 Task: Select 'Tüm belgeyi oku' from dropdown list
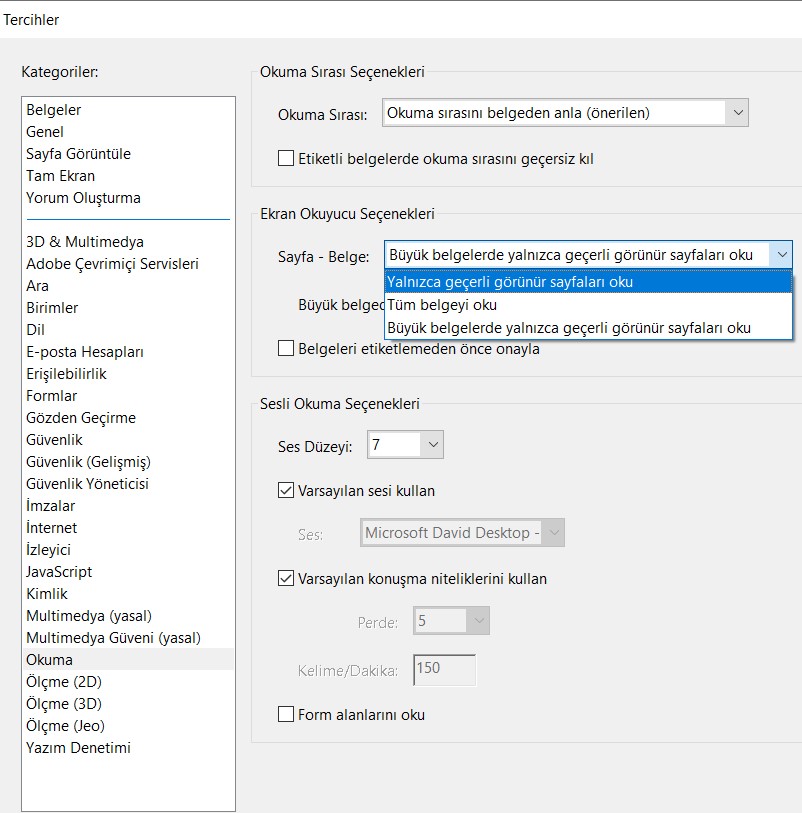coord(442,305)
